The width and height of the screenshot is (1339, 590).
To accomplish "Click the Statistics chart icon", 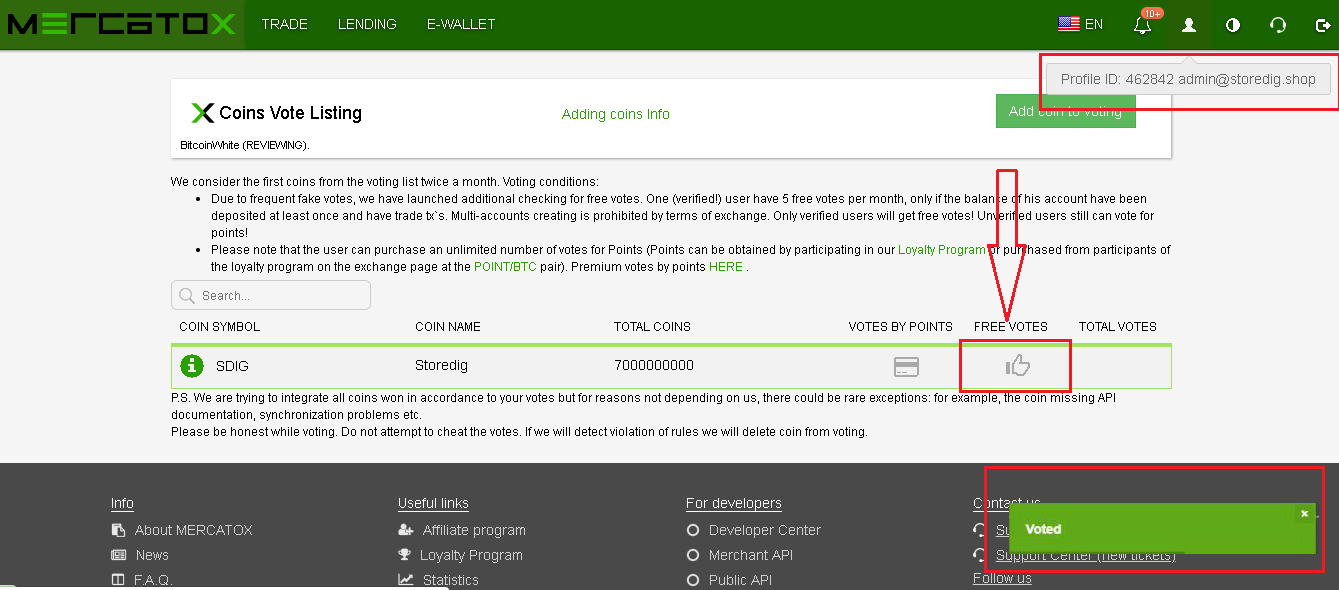I will coord(405,580).
